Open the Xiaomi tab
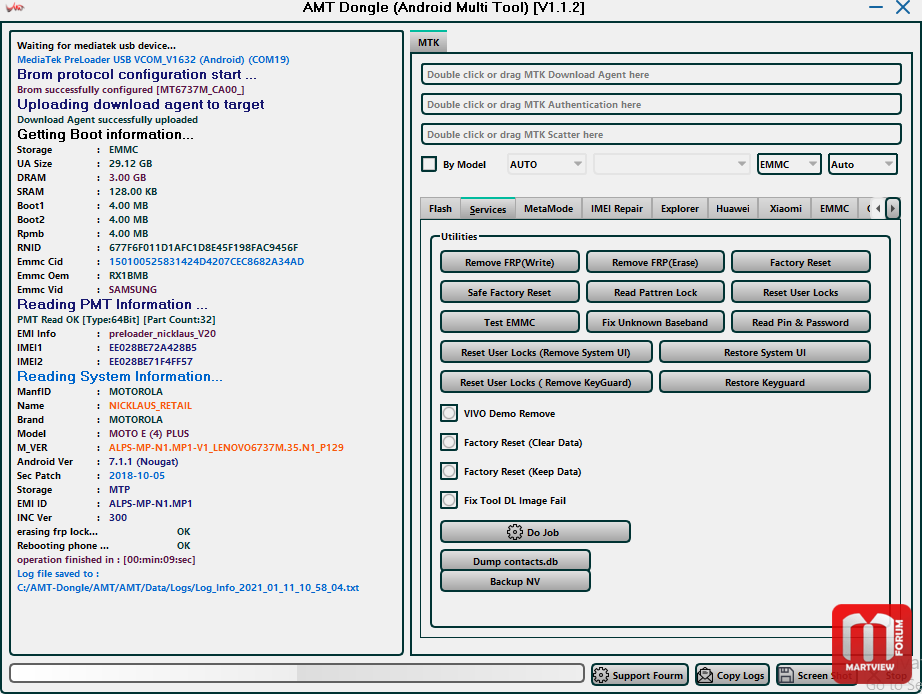 (786, 208)
